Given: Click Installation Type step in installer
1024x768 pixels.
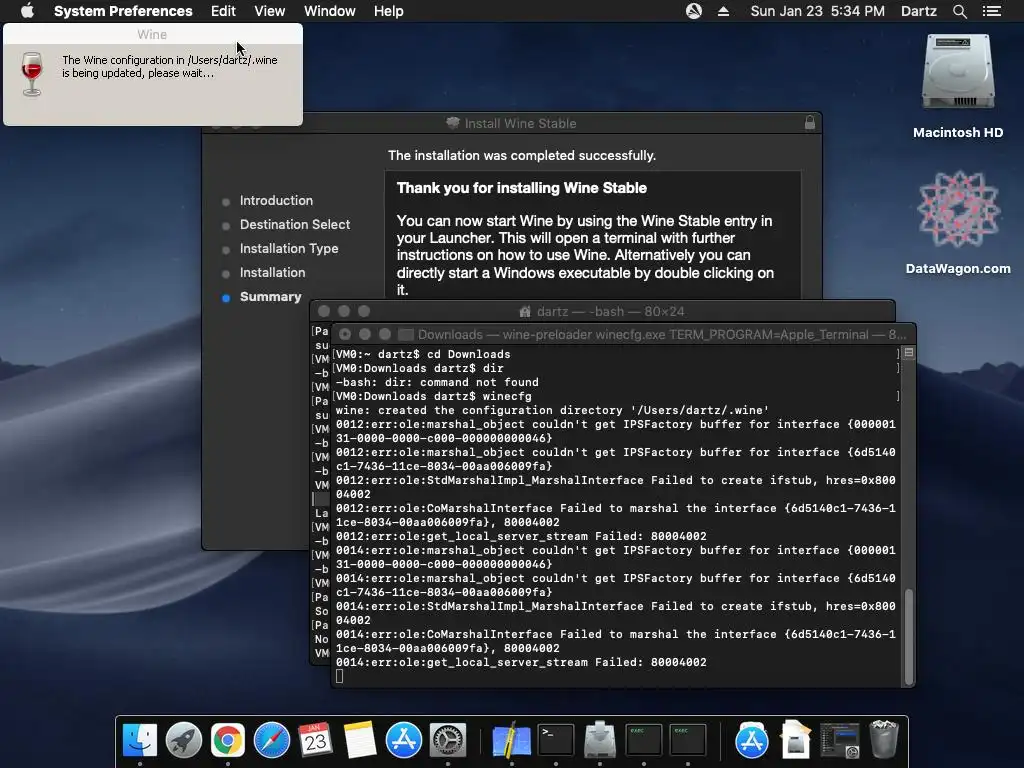Looking at the screenshot, I should 289,249.
